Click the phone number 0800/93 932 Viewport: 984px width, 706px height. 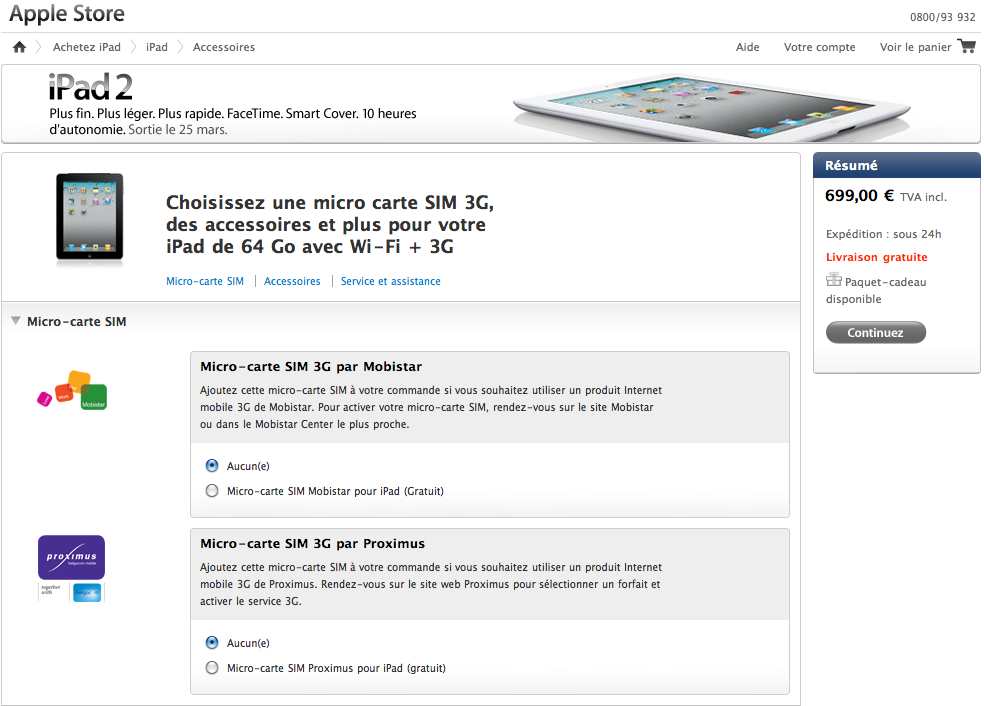(943, 17)
